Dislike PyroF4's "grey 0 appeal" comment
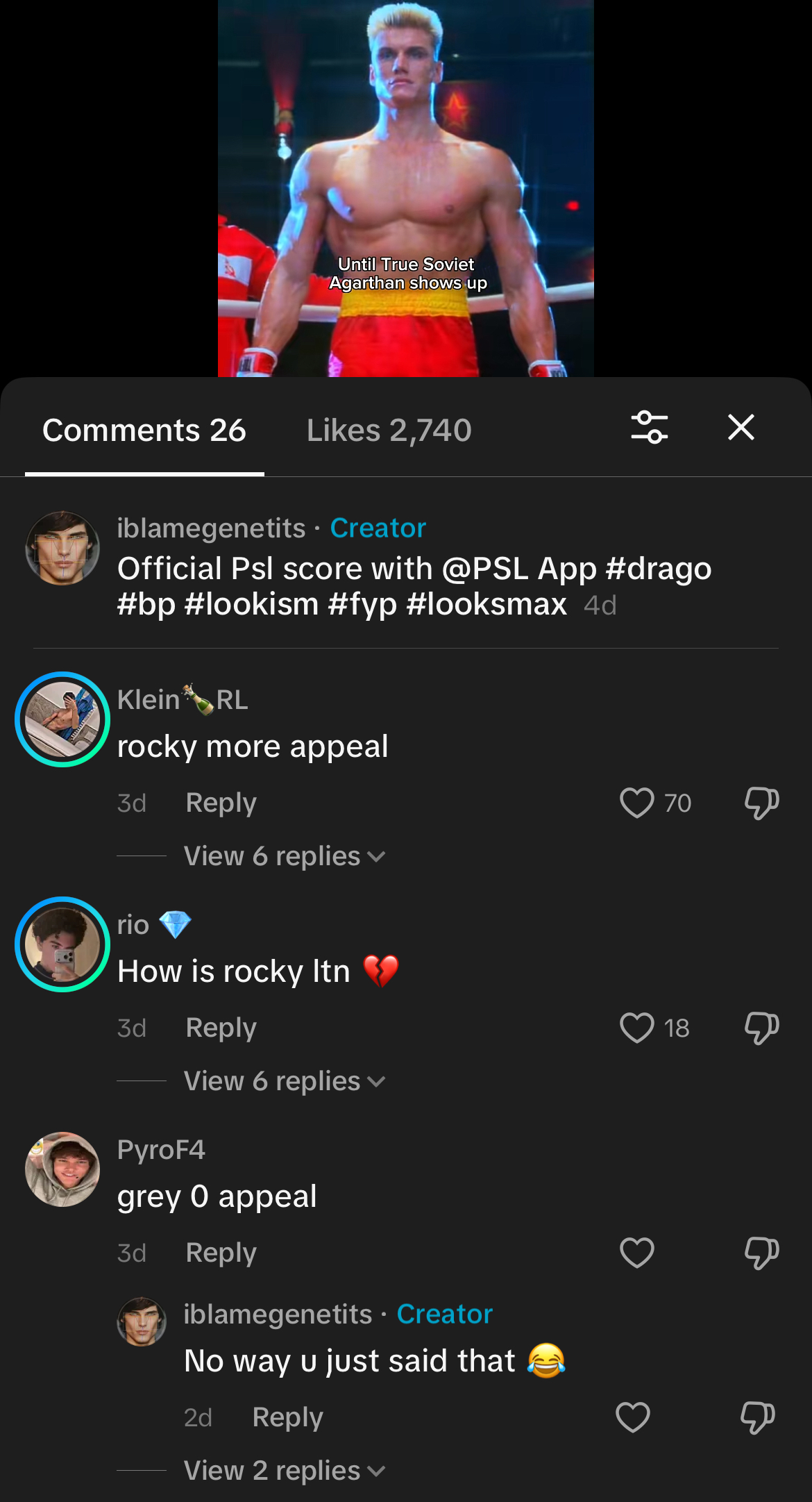812x1502 pixels. coord(761,1253)
